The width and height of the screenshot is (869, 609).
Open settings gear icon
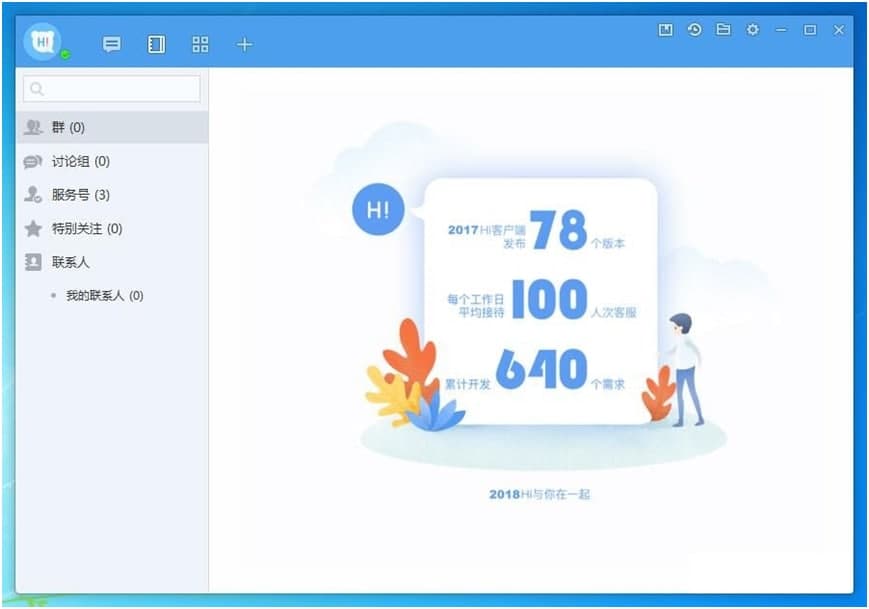(752, 29)
